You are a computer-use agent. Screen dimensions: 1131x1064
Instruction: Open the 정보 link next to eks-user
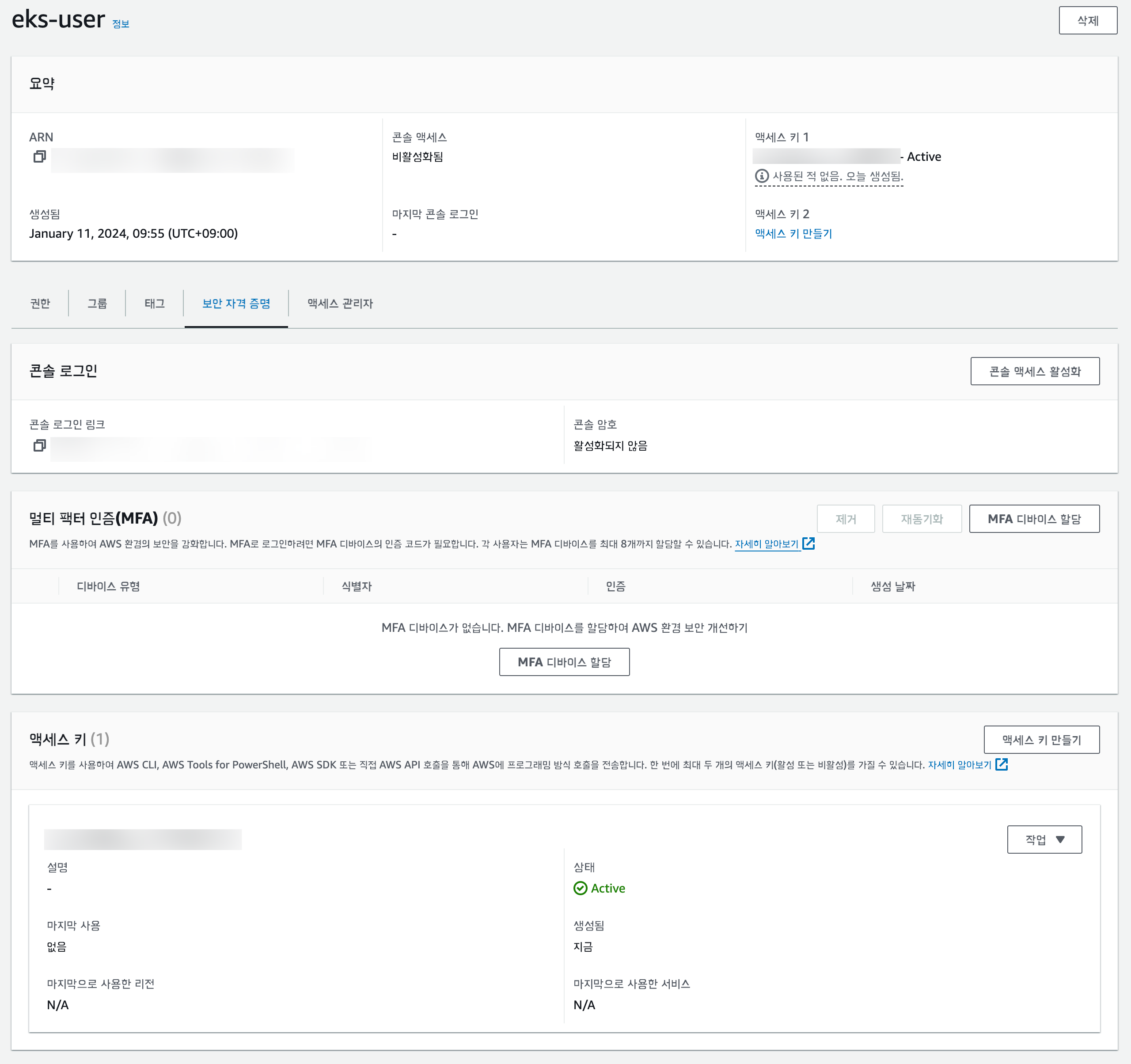[121, 24]
